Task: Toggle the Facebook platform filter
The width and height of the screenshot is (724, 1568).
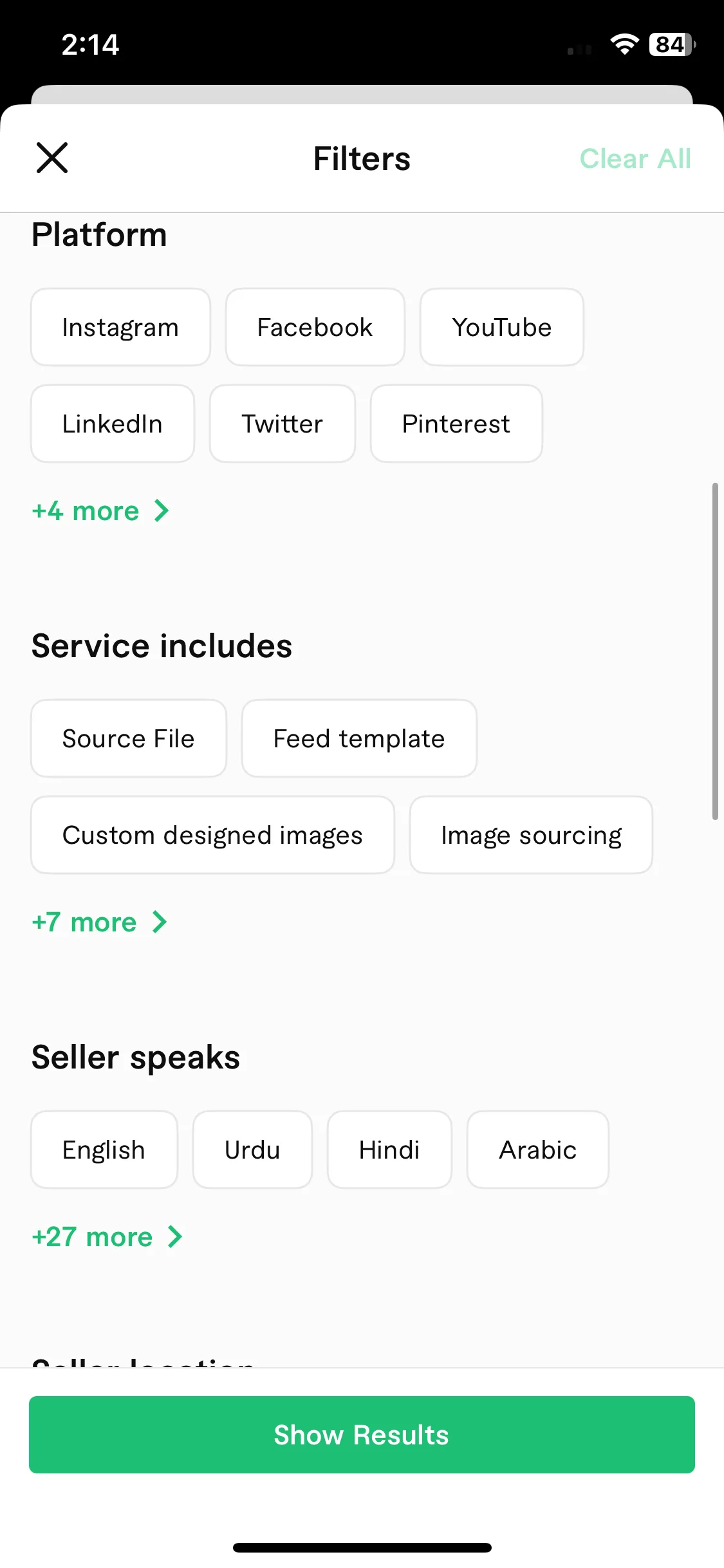Action: (315, 327)
